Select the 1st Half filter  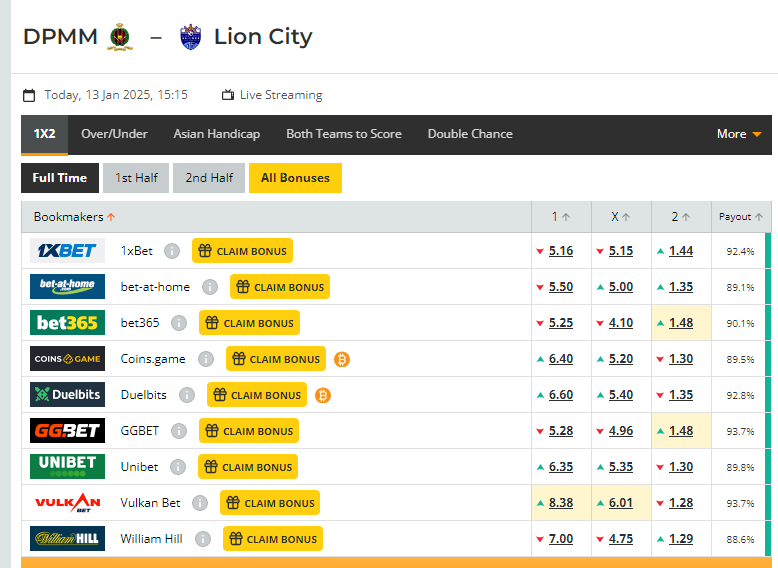point(136,178)
